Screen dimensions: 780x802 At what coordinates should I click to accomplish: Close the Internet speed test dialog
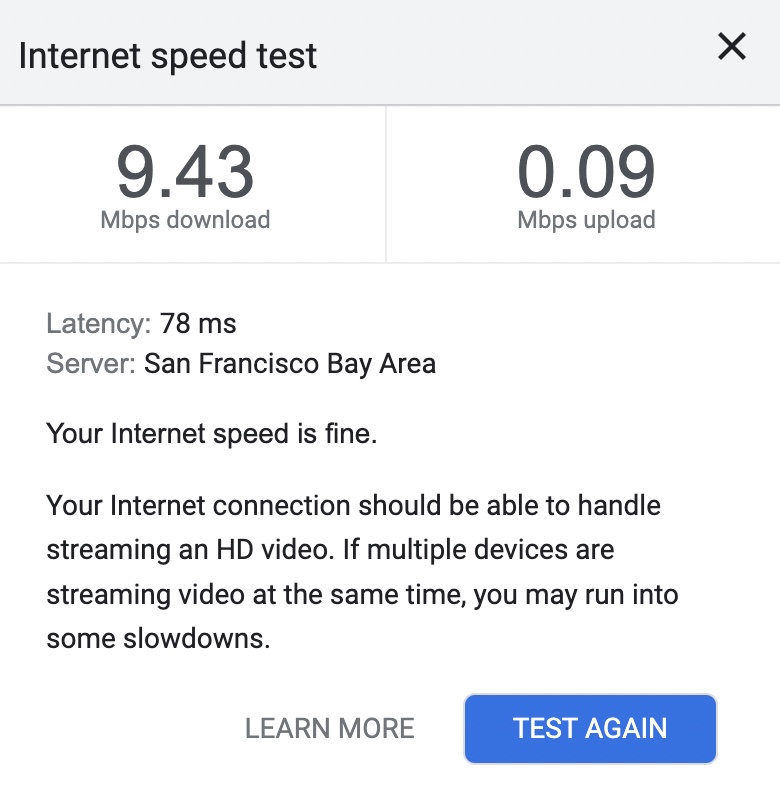click(732, 47)
